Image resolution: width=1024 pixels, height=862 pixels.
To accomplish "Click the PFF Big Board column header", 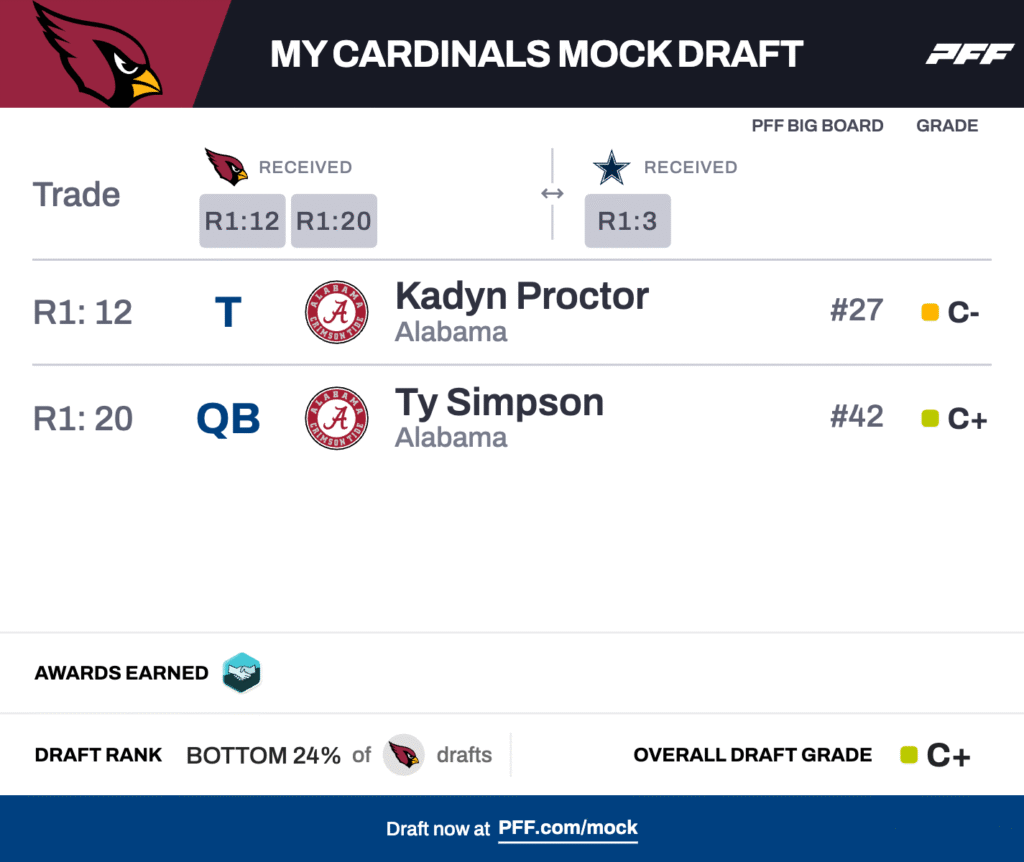I will (817, 126).
